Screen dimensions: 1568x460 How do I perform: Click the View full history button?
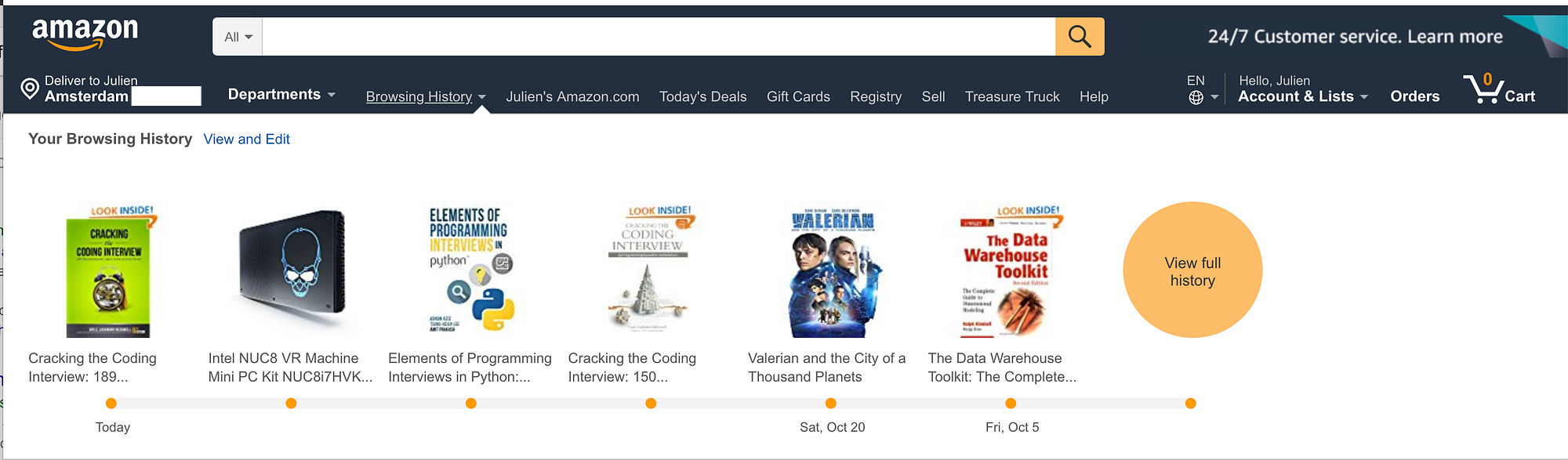[1192, 270]
